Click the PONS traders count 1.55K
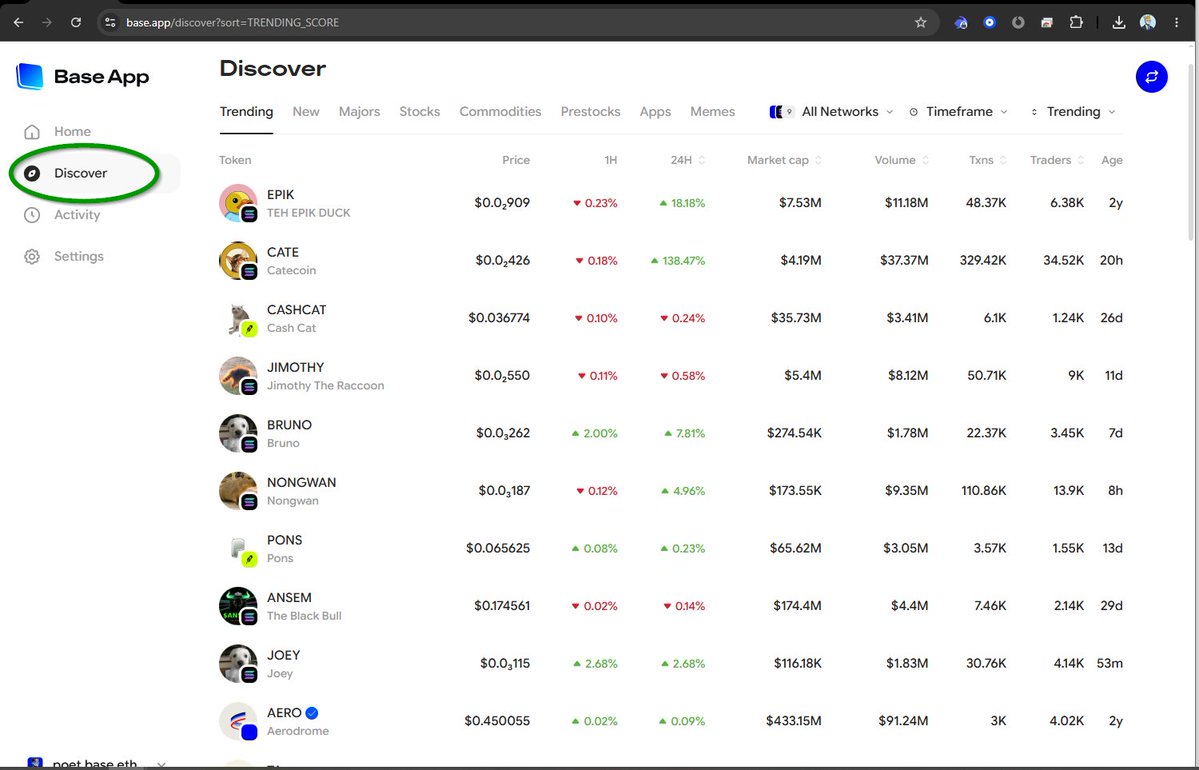This screenshot has height=770, width=1199. [x=1067, y=548]
